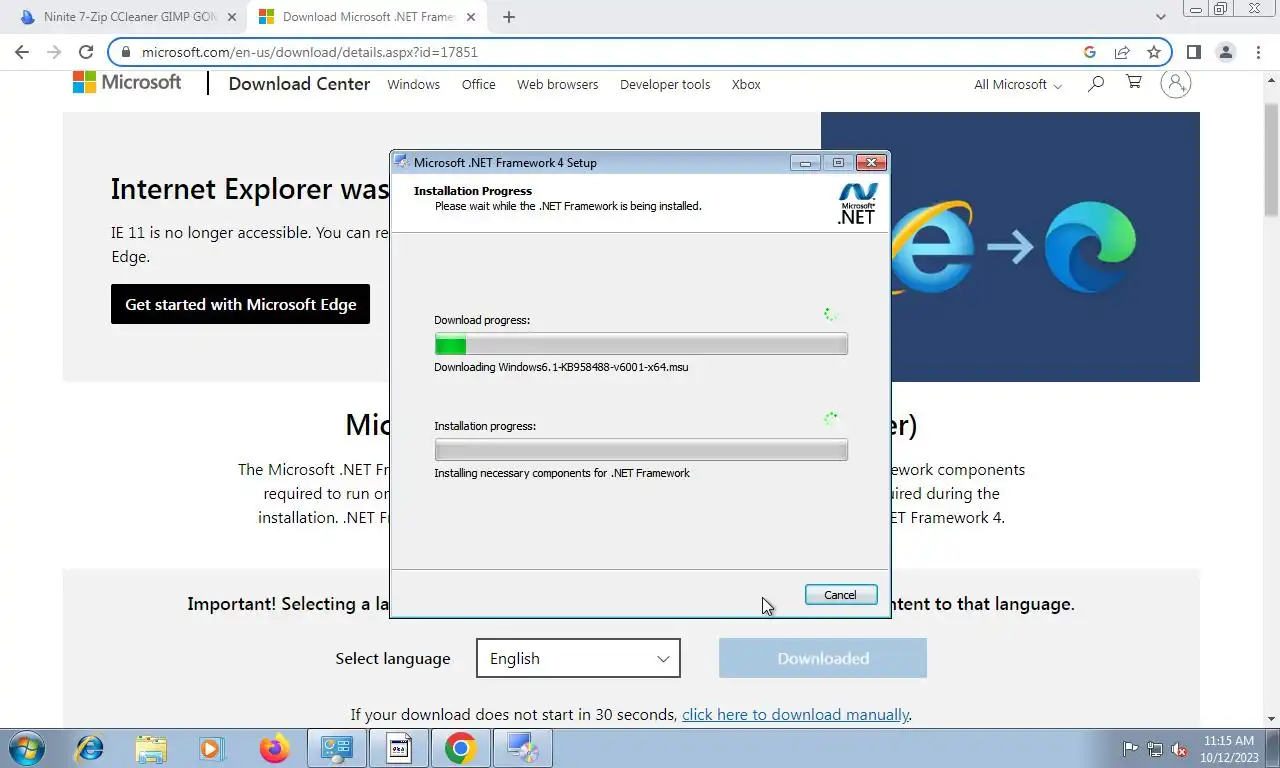Open the shopping cart icon
This screenshot has height=768, width=1280.
pyautogui.click(x=1134, y=83)
